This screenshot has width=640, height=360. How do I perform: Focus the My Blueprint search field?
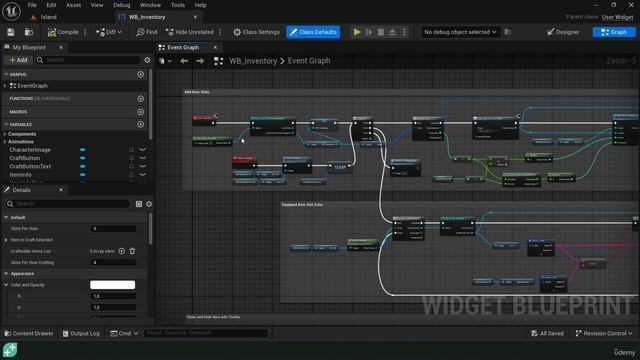tap(88, 60)
